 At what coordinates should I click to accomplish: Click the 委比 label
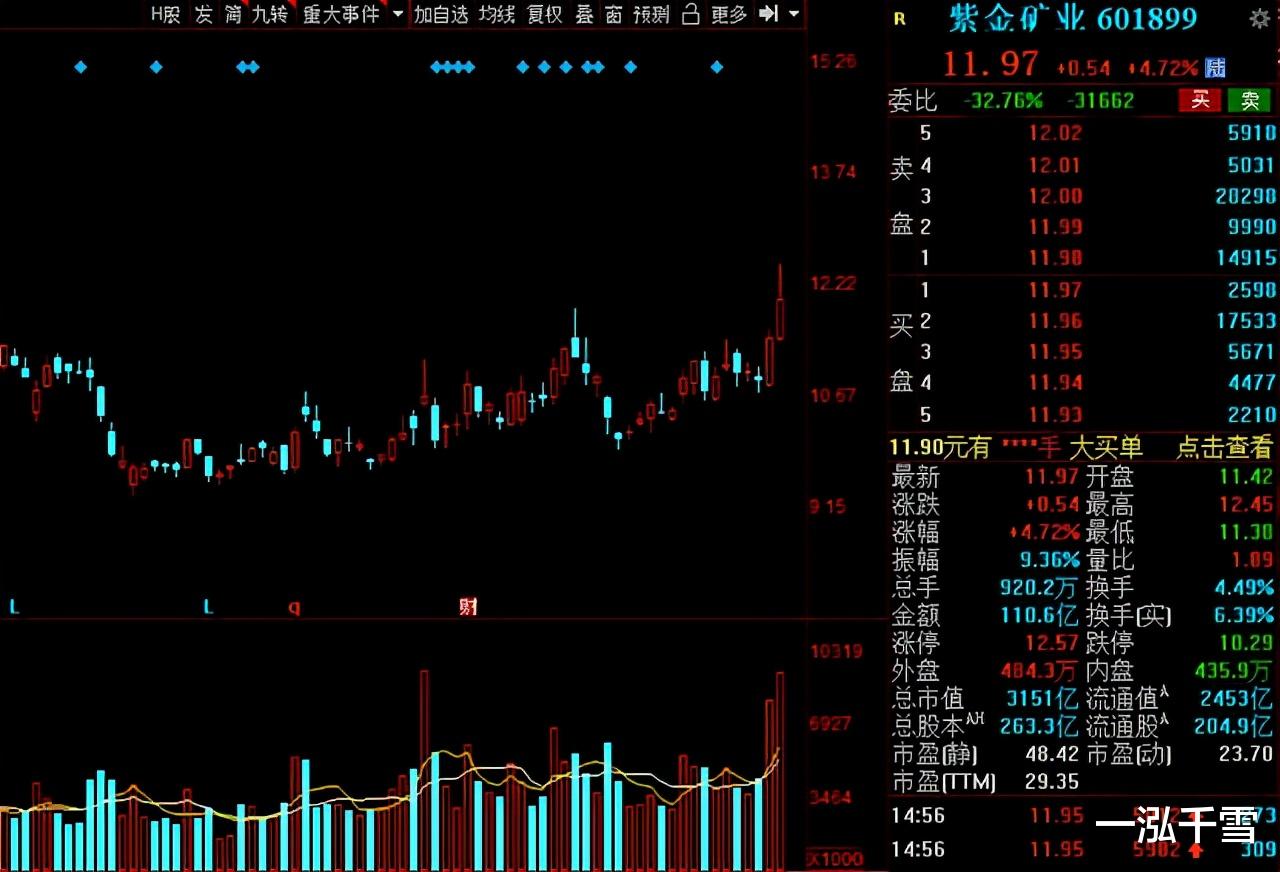point(912,100)
